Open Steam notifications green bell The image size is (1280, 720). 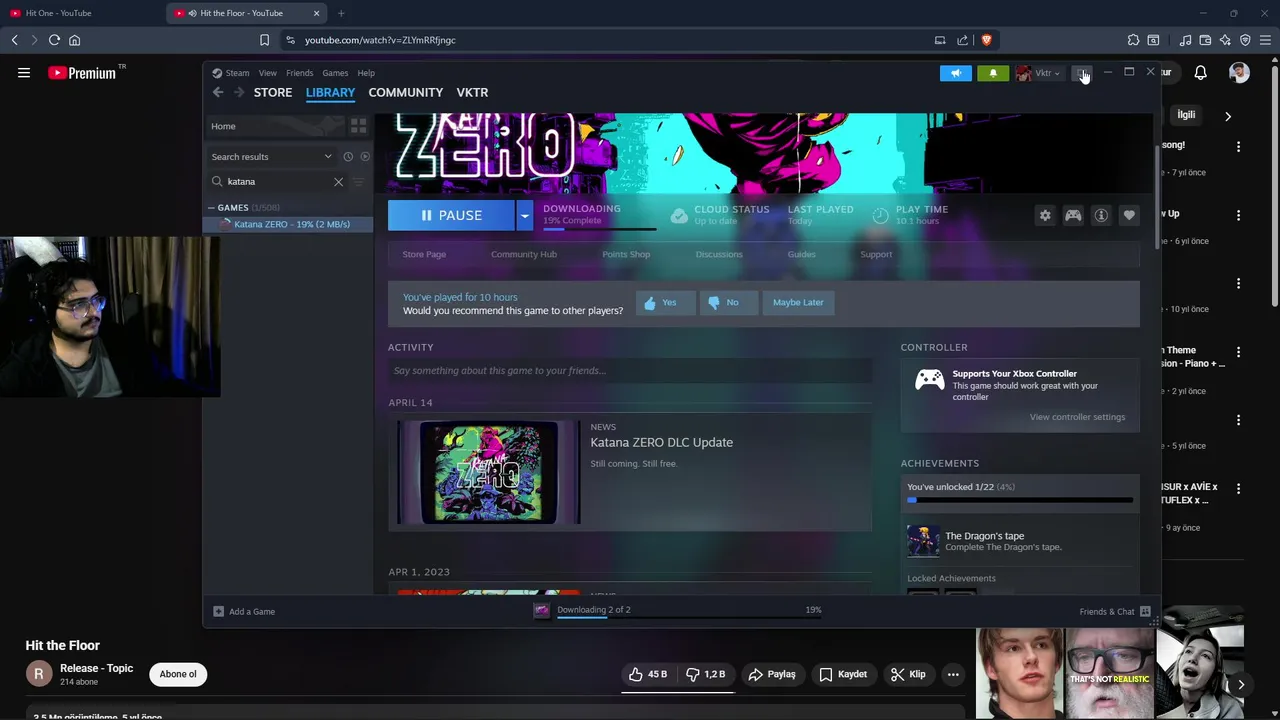pyautogui.click(x=993, y=73)
